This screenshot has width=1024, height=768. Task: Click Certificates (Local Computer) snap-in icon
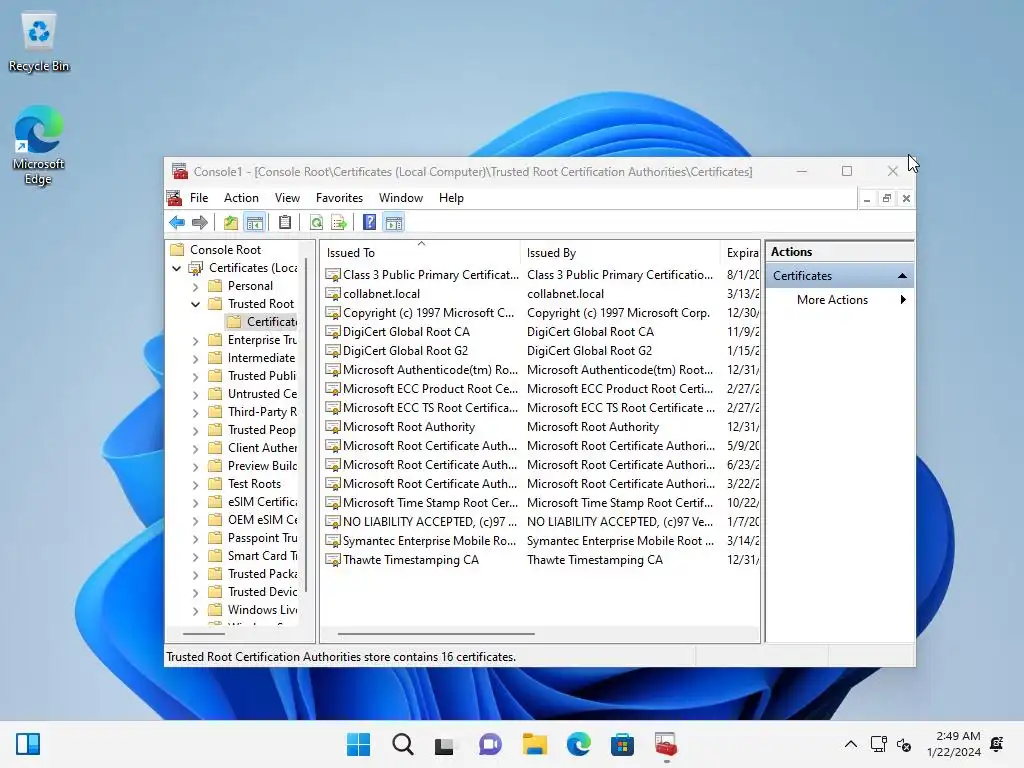(x=195, y=268)
